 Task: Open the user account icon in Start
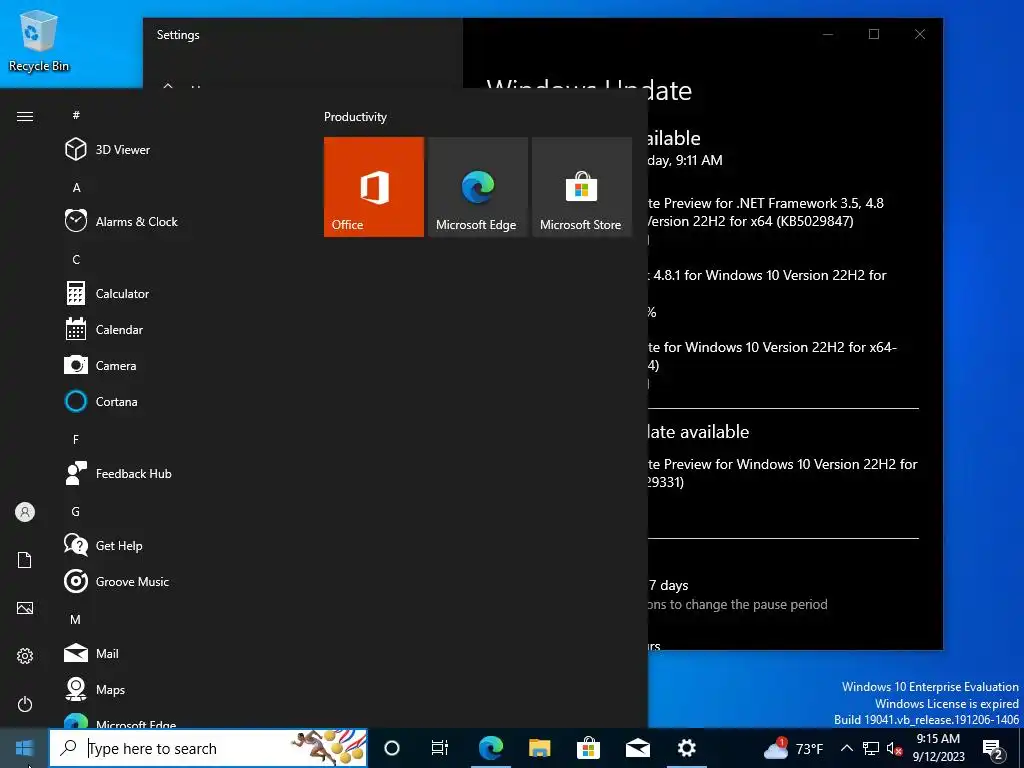point(25,512)
